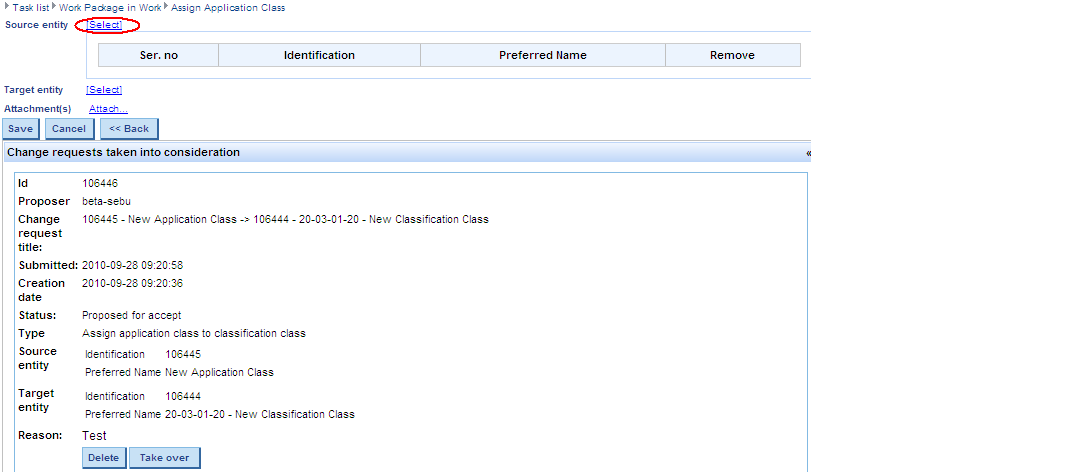Open the Attach... link for attachments
Image resolution: width=1087 pixels, height=472 pixels.
(x=108, y=109)
